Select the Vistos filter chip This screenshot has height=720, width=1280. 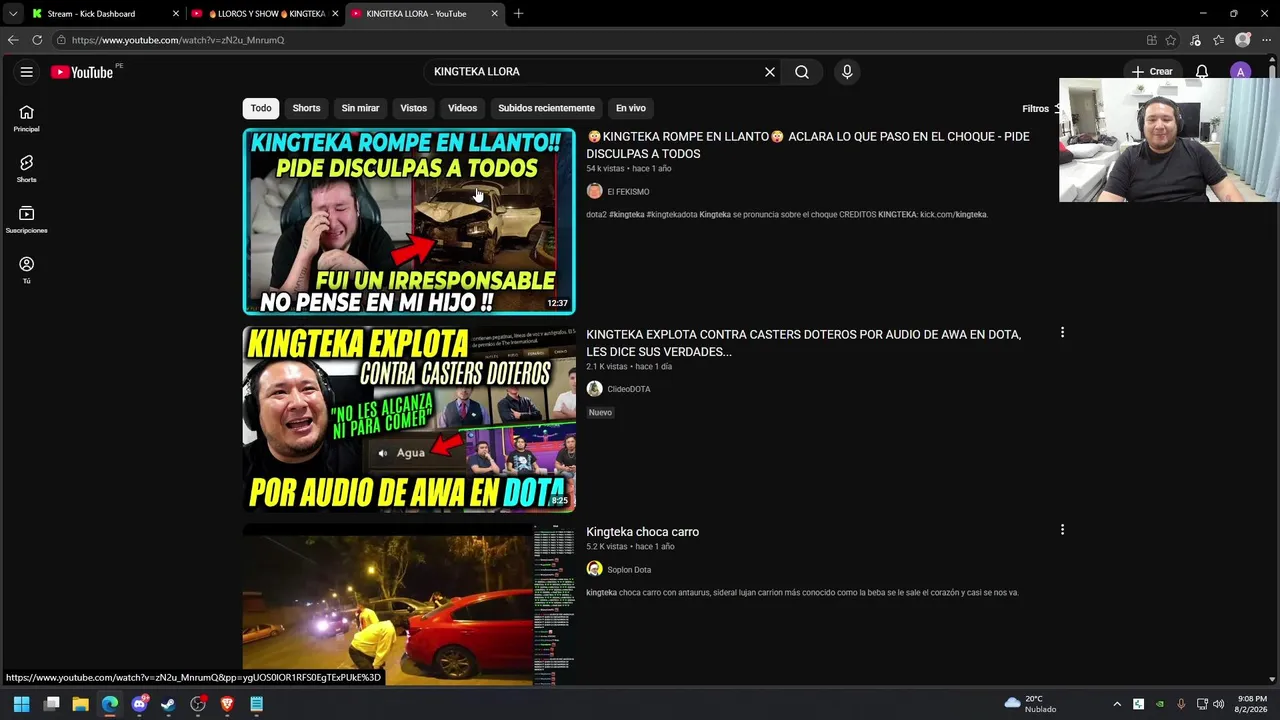pyautogui.click(x=414, y=108)
